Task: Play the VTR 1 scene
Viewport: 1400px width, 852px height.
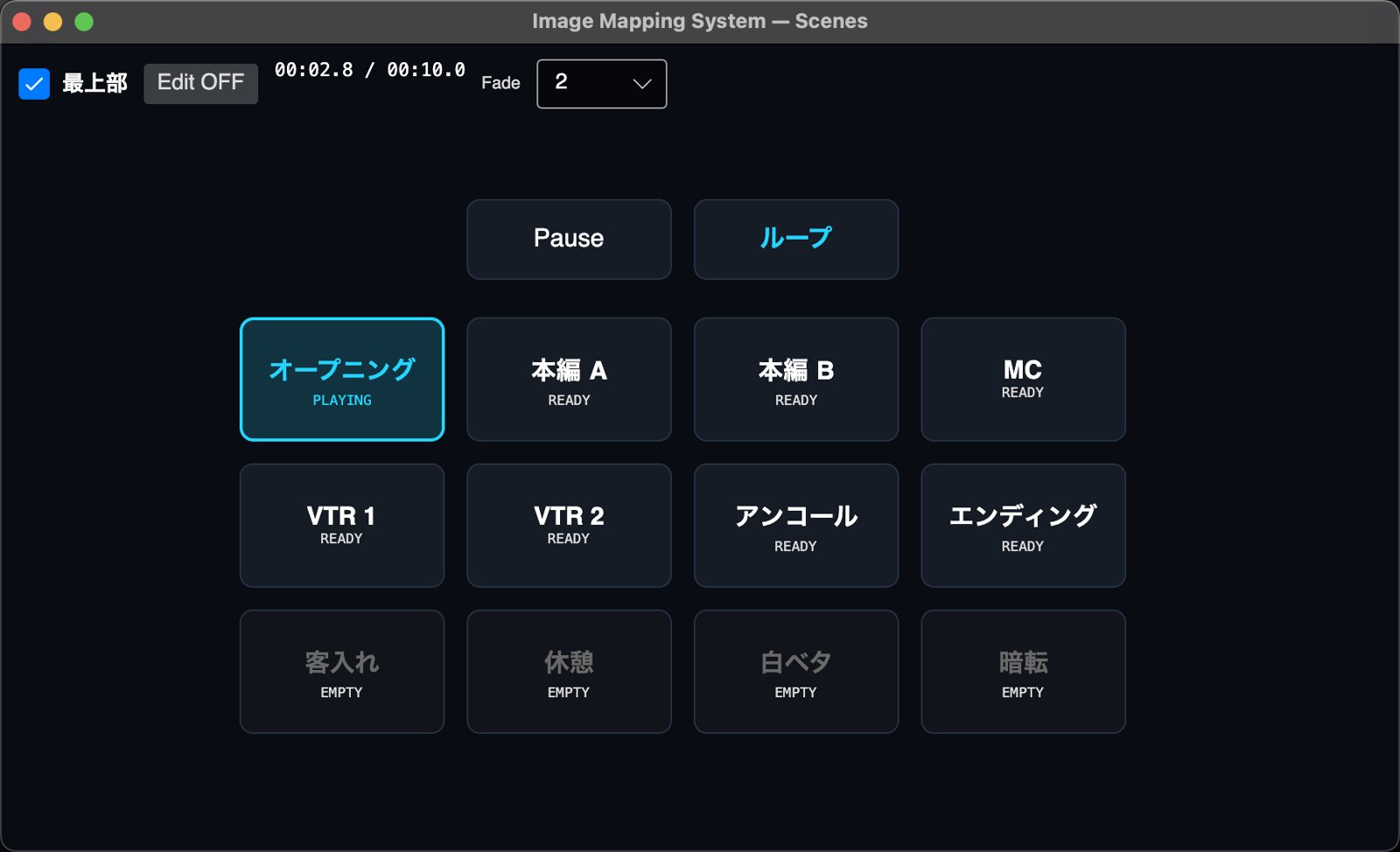Action: (x=342, y=525)
